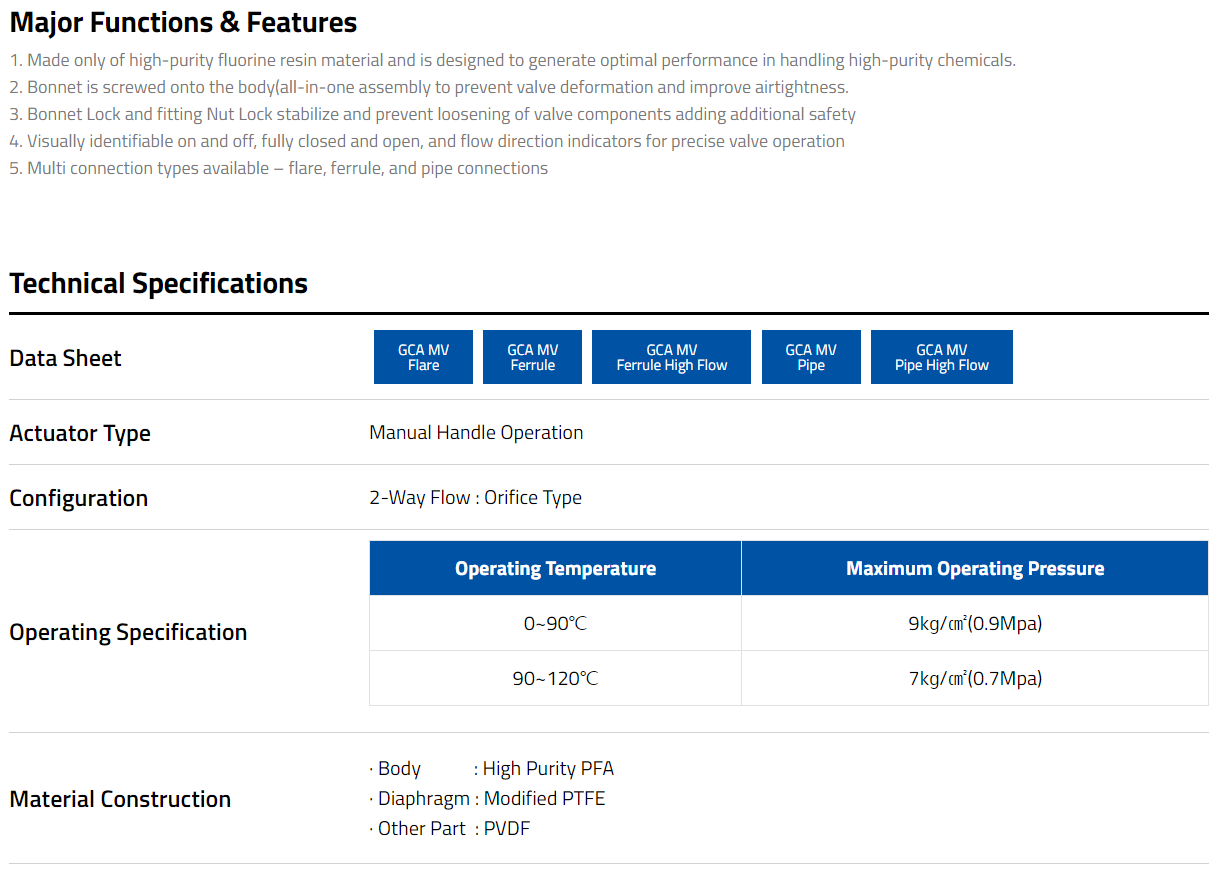Click feature 2 about Bonnet screwed onto body
Image resolution: width=1219 pixels, height=875 pixels.
[x=429, y=87]
